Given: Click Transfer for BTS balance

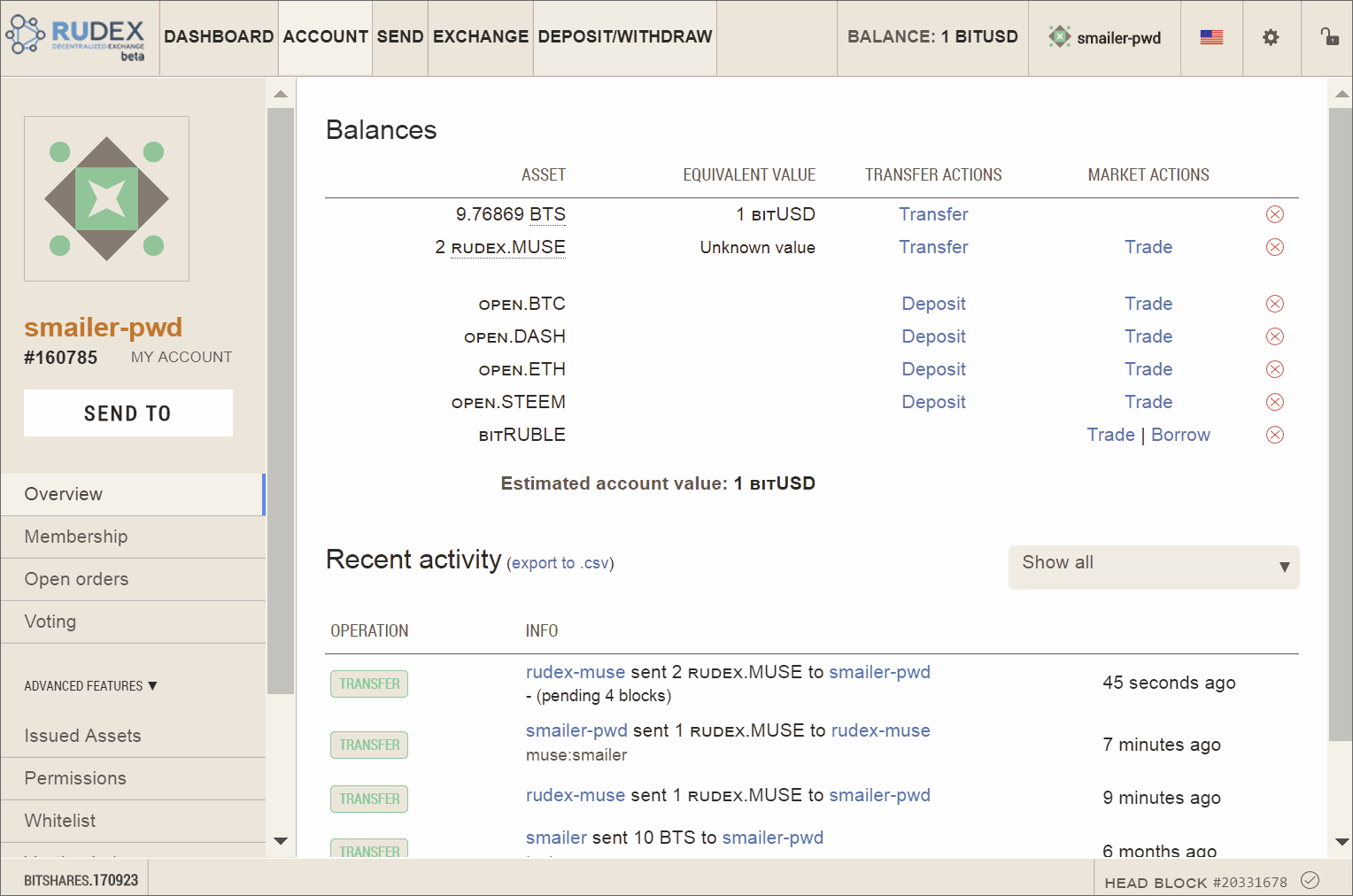Looking at the screenshot, I should [933, 214].
